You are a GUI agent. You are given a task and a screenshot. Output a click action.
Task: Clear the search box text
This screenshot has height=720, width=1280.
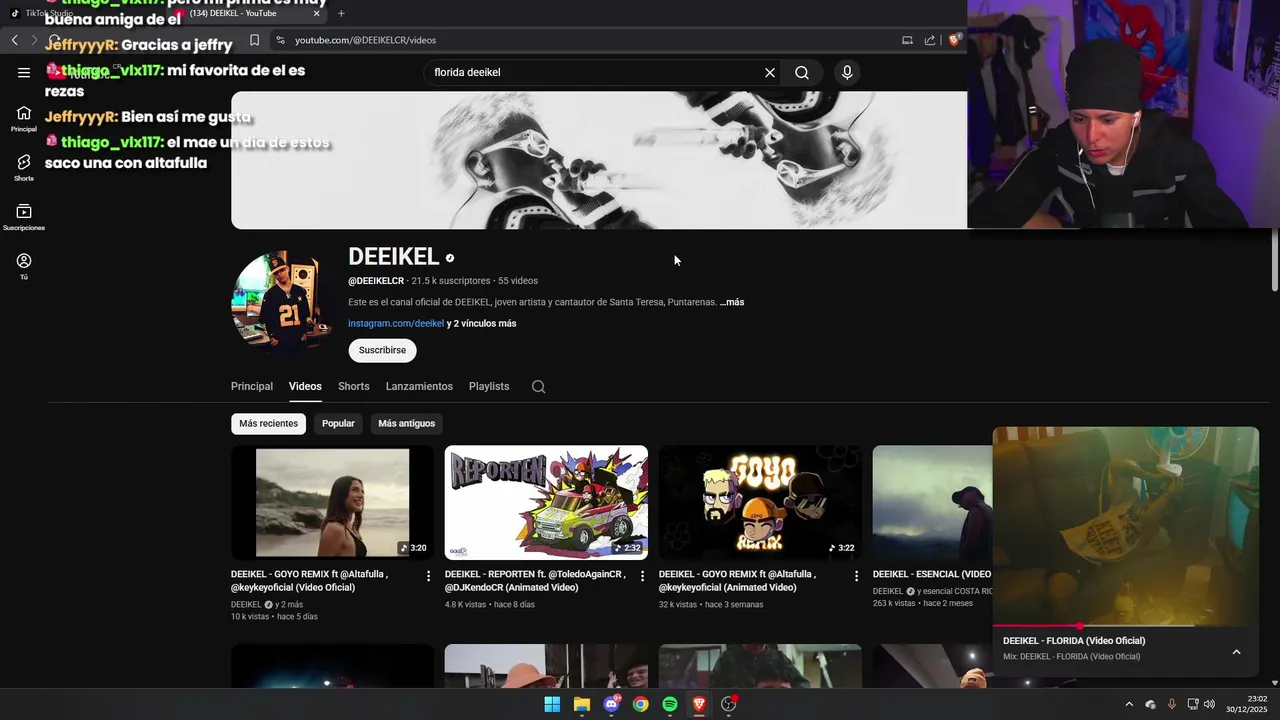[x=770, y=72]
